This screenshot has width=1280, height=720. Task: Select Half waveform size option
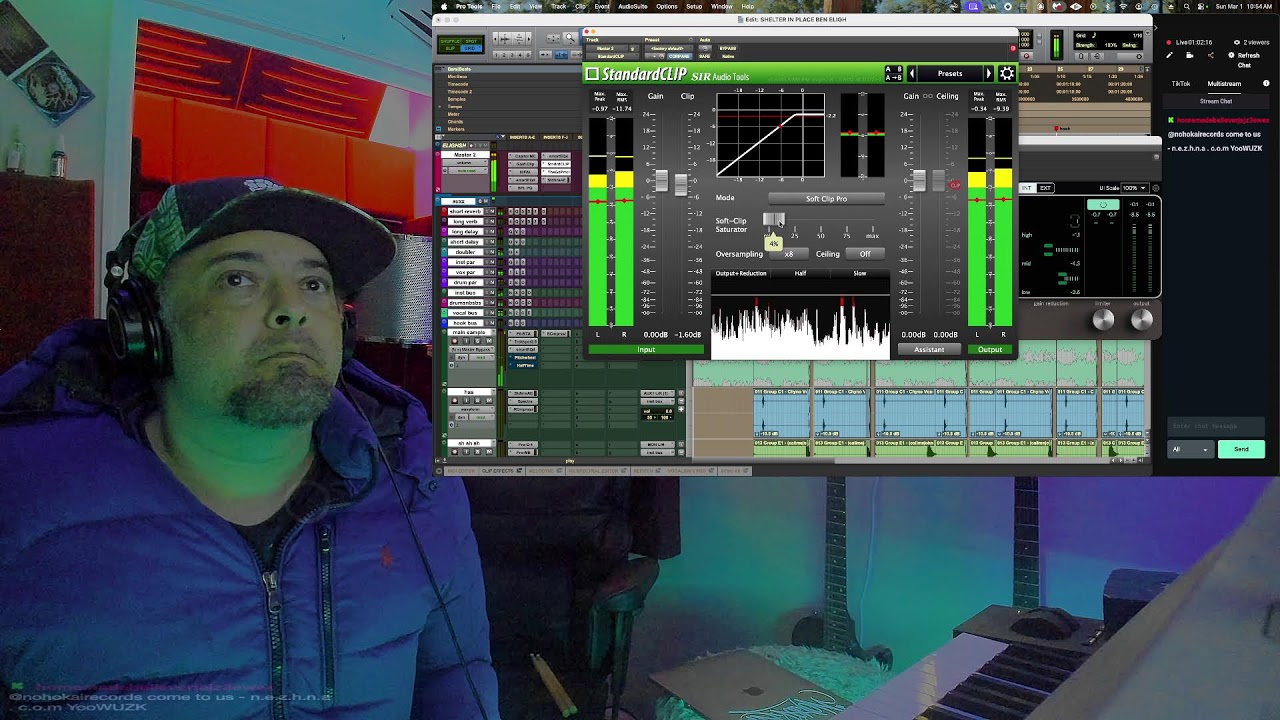[x=800, y=273]
